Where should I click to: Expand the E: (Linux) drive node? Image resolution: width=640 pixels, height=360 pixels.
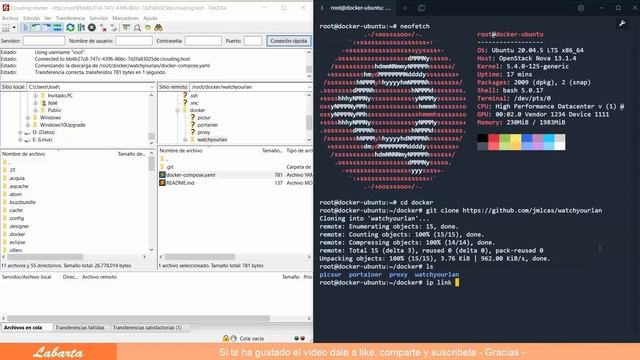pyautogui.click(x=20, y=140)
